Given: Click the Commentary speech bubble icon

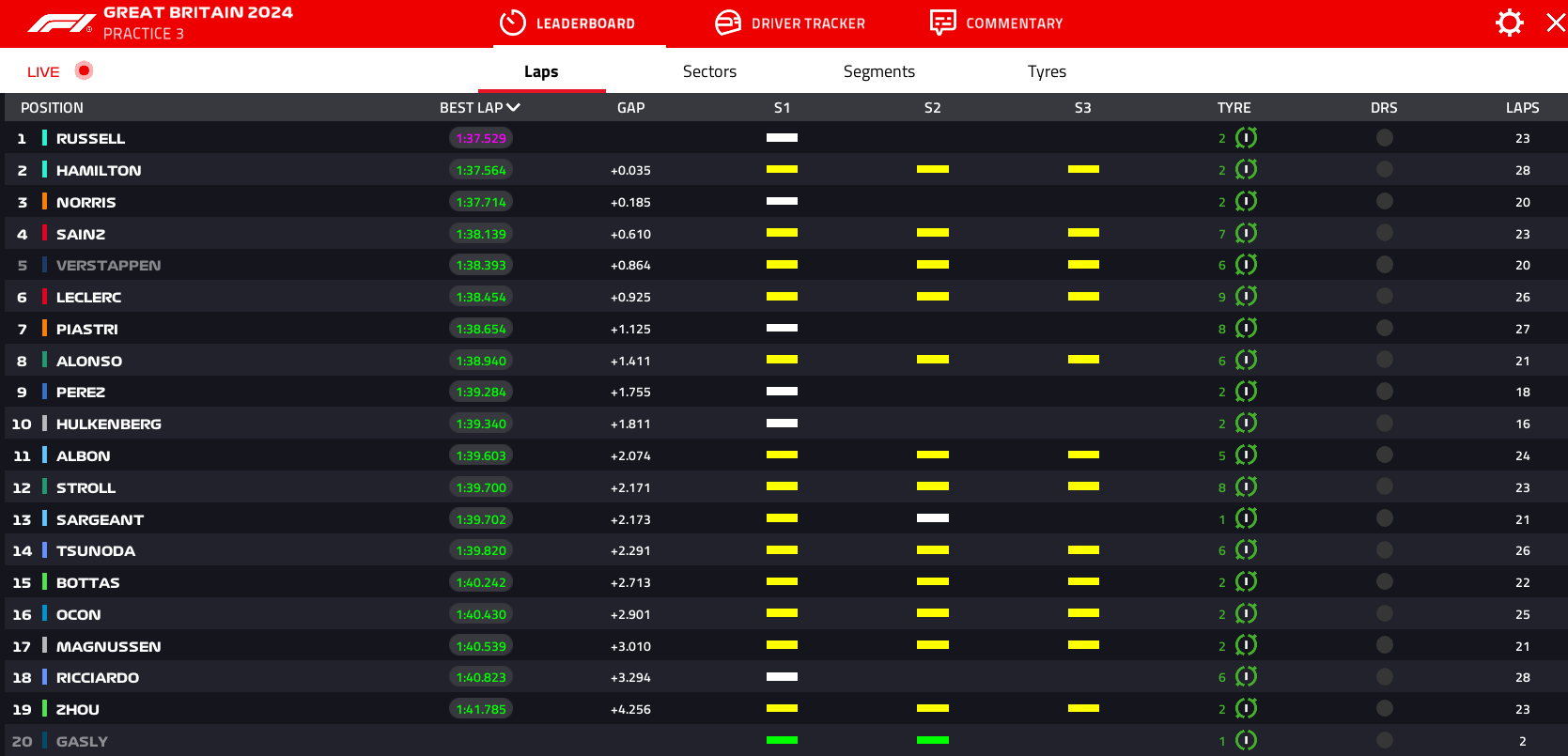Looking at the screenshot, I should [x=942, y=23].
